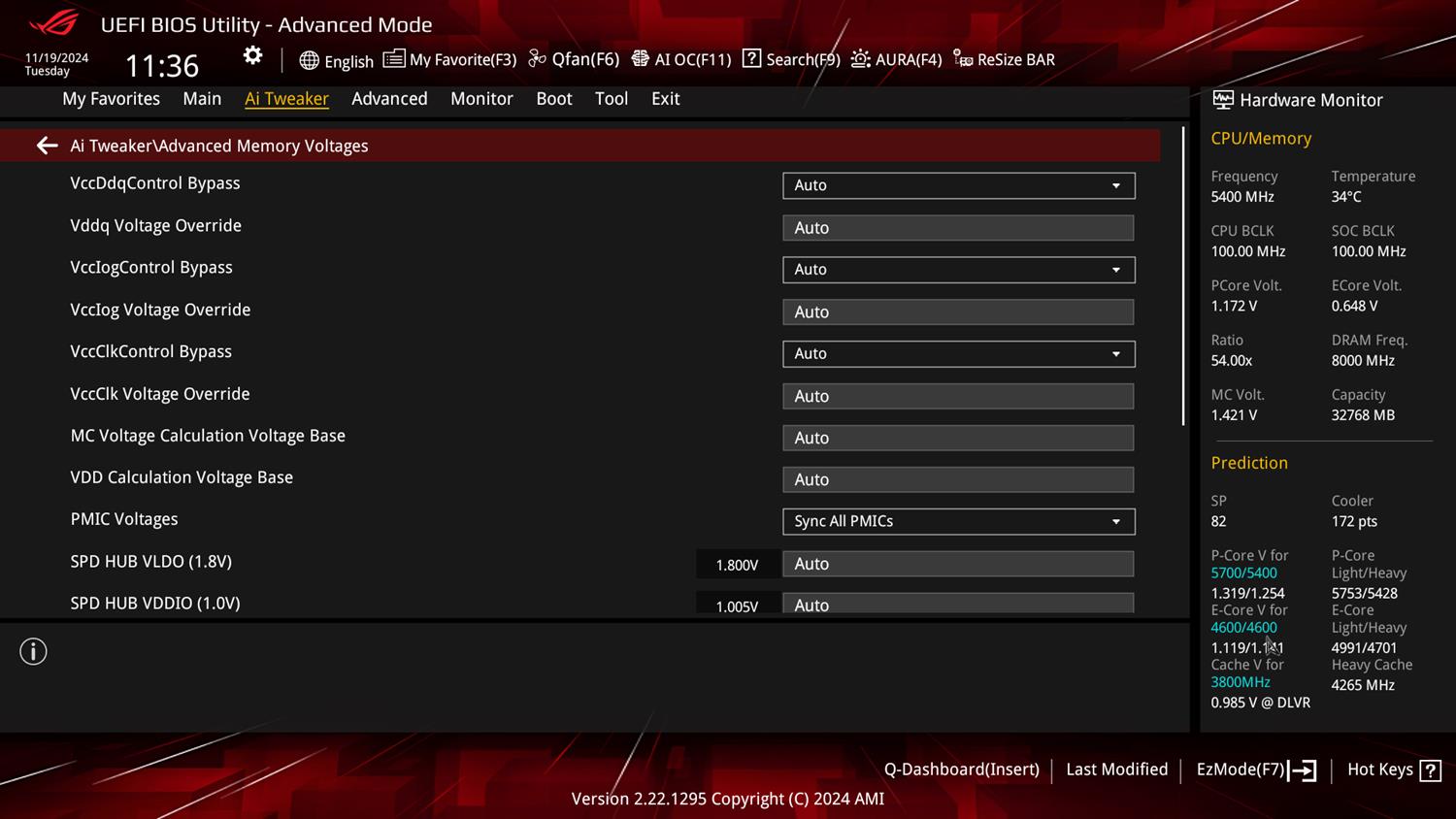Switch to EzMode(F7)
The image size is (1456, 819).
pyautogui.click(x=1255, y=770)
